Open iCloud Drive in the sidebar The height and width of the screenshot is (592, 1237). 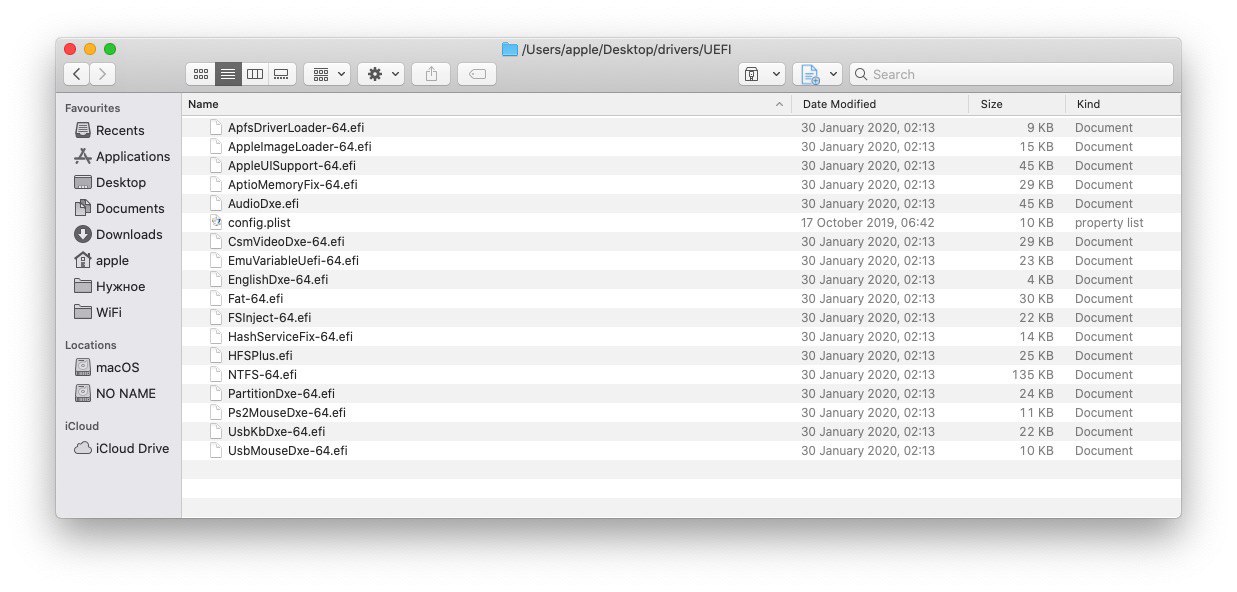(122, 448)
